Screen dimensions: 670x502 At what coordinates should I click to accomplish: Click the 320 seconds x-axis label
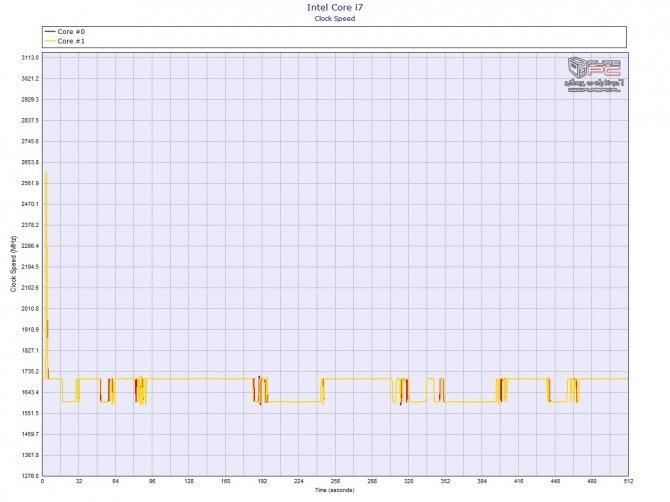(408, 481)
